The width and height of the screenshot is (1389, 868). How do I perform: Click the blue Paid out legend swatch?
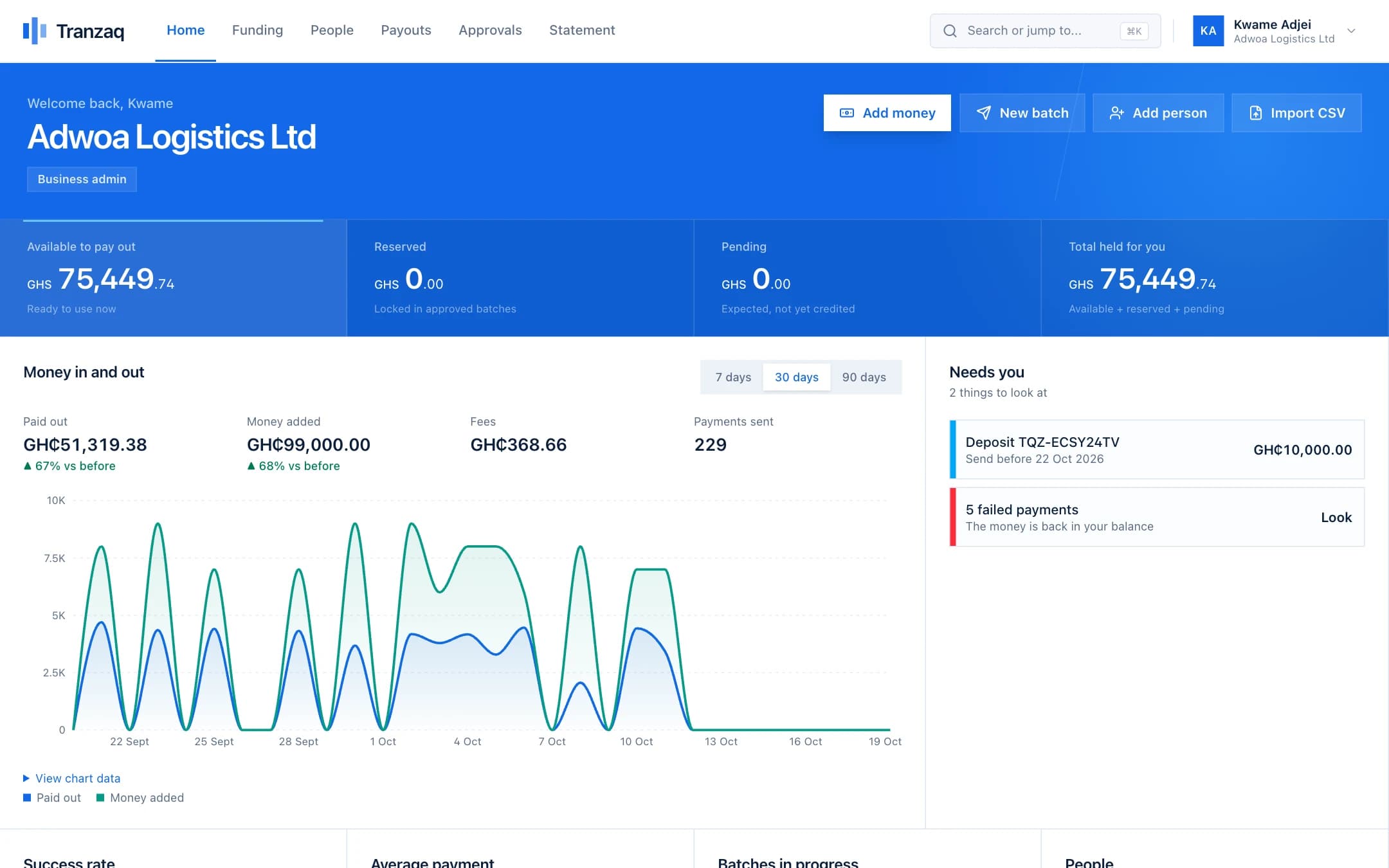27,798
